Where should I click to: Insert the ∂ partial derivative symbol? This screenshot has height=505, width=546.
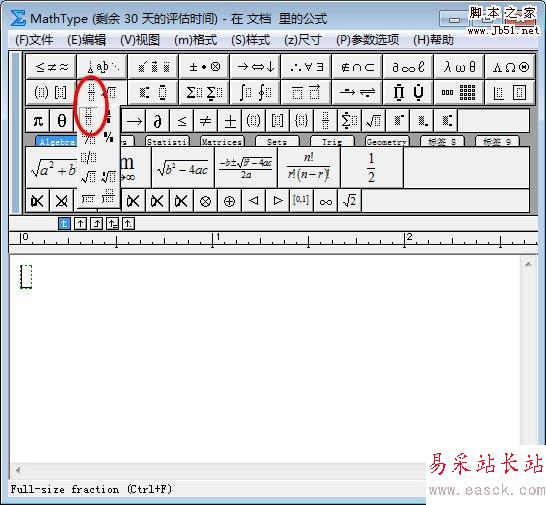(x=158, y=121)
